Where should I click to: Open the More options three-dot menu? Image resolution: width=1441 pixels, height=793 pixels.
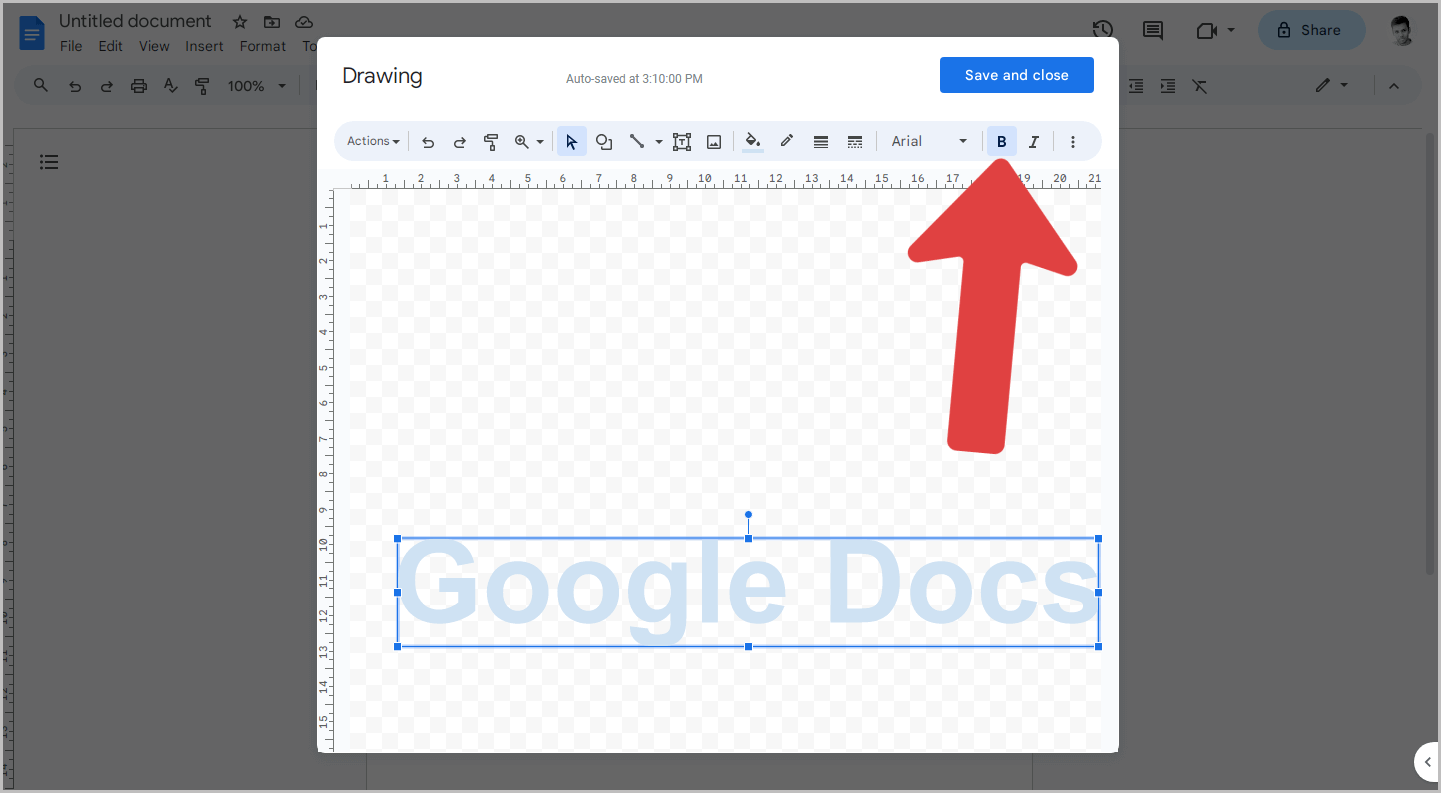tap(1073, 142)
